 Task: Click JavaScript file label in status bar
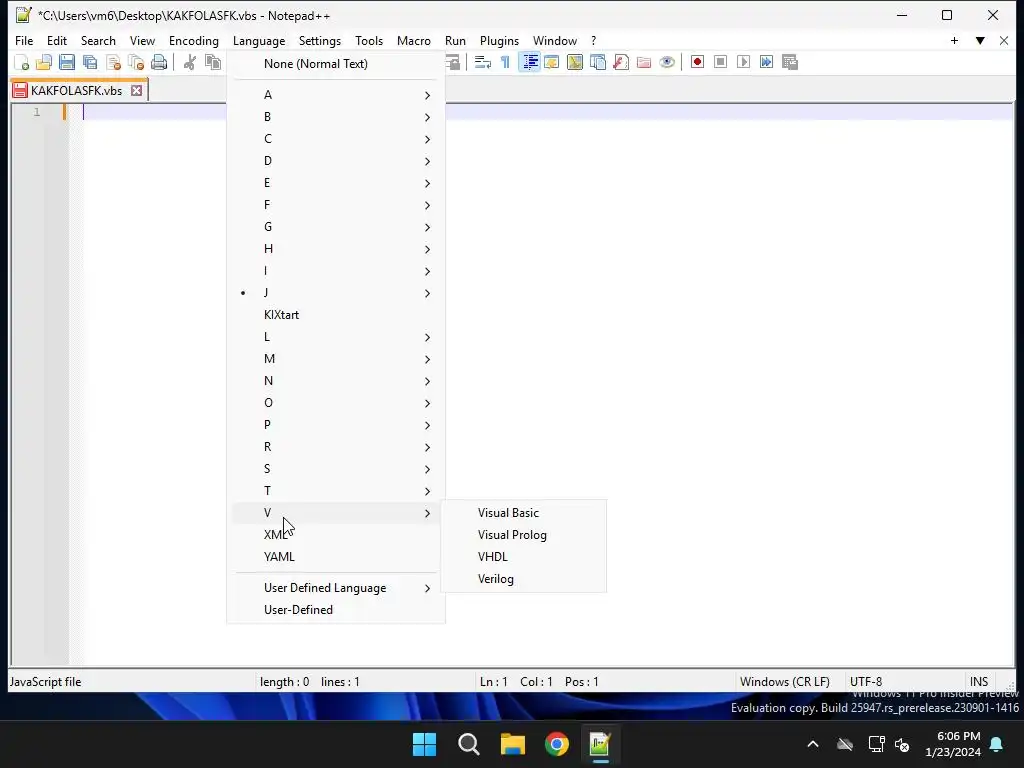(45, 682)
